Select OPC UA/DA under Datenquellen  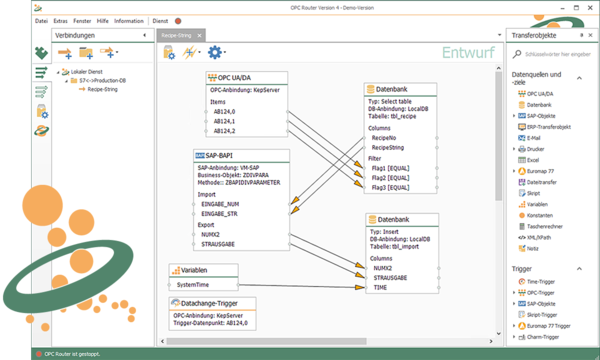point(535,94)
